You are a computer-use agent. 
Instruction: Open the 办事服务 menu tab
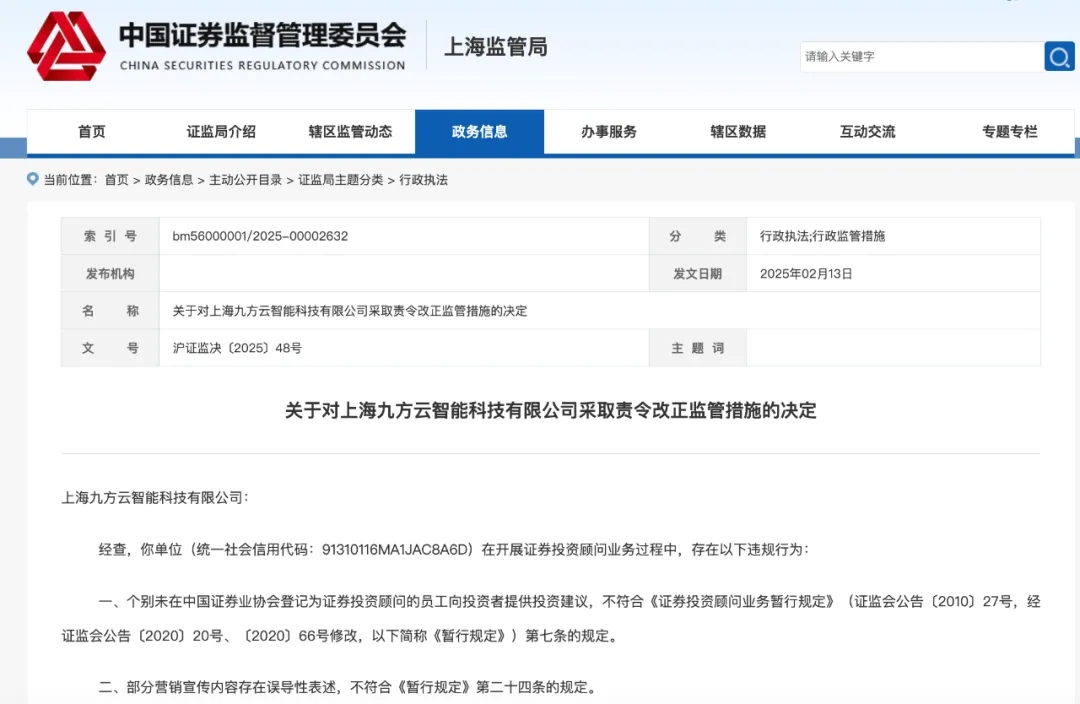point(609,132)
